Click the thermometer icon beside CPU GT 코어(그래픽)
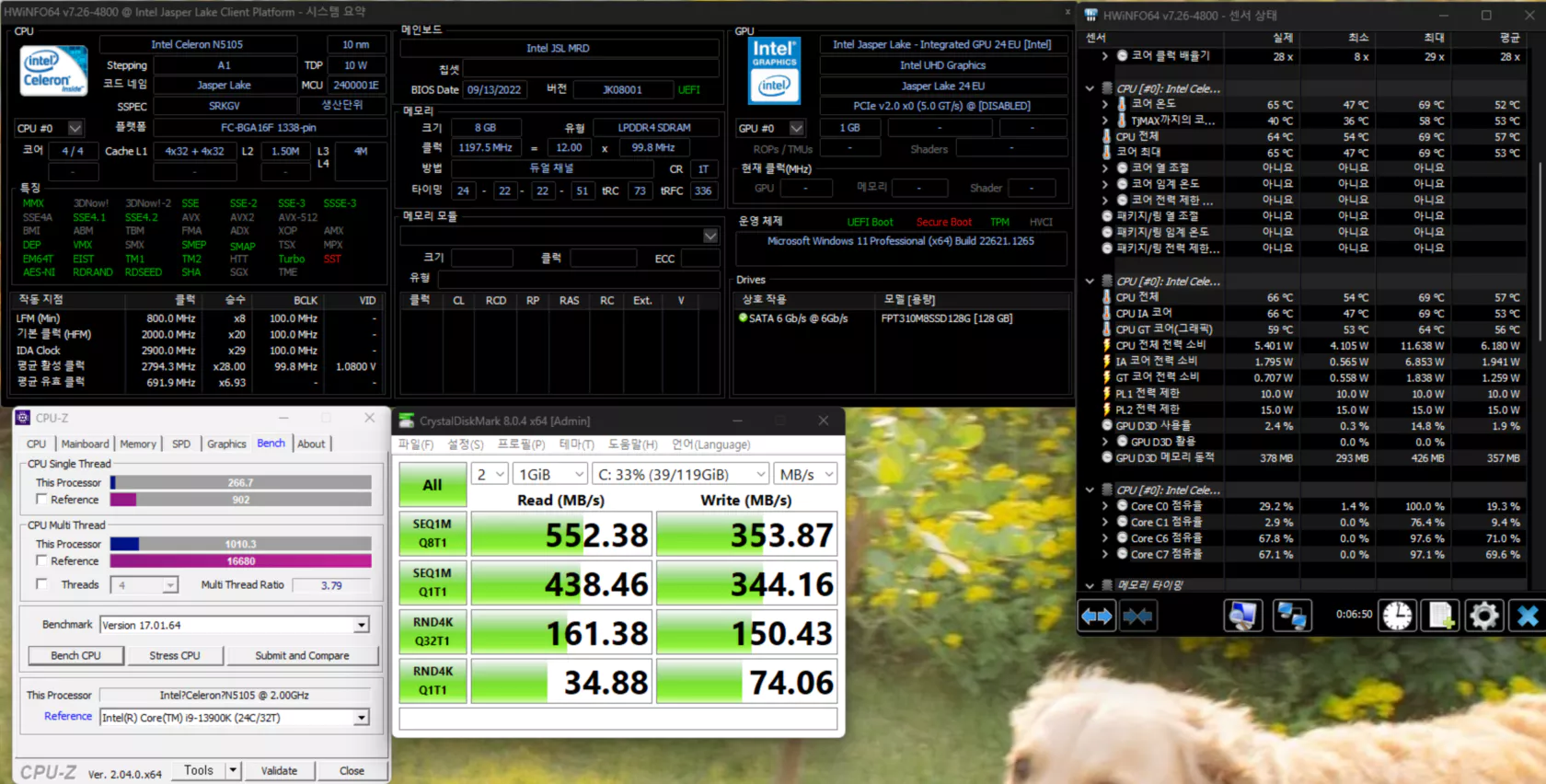 pyautogui.click(x=1107, y=329)
